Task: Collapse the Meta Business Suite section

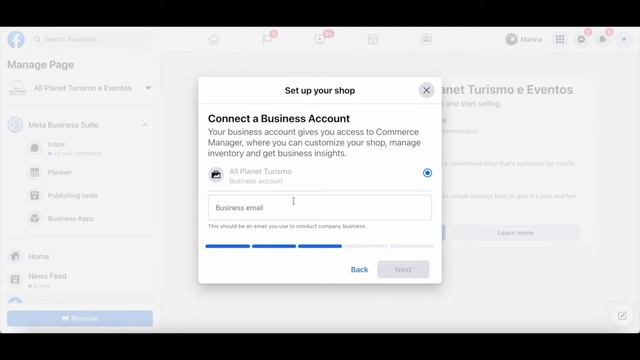Action: point(145,125)
